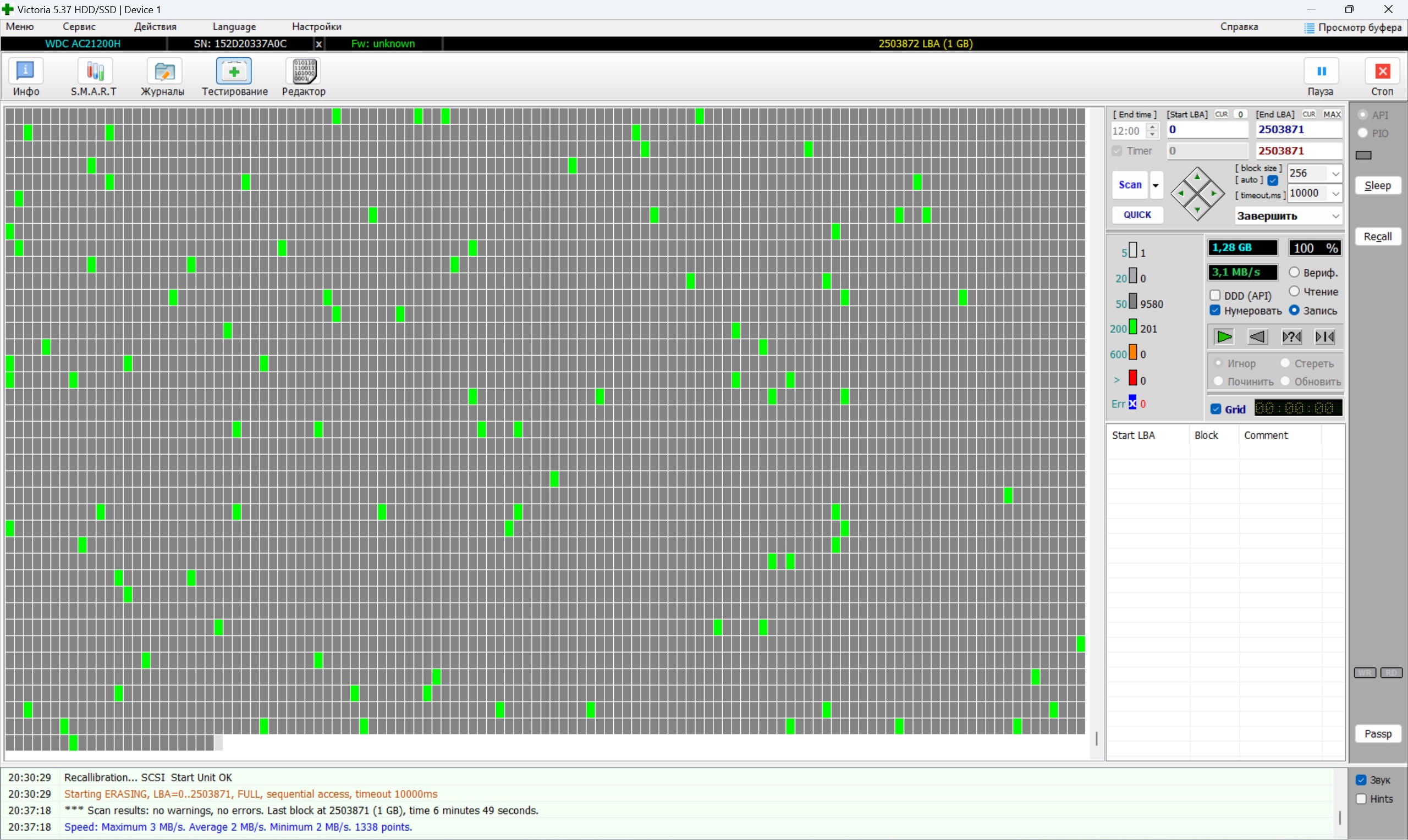
Task: Open the Меню menu
Action: click(x=20, y=26)
